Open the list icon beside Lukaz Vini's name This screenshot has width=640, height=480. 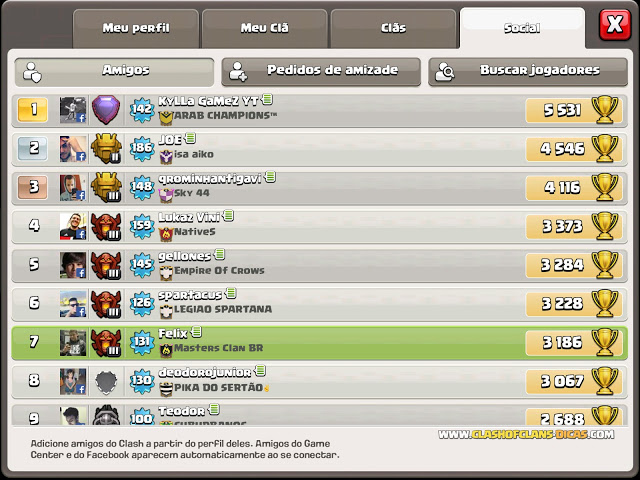(229, 215)
